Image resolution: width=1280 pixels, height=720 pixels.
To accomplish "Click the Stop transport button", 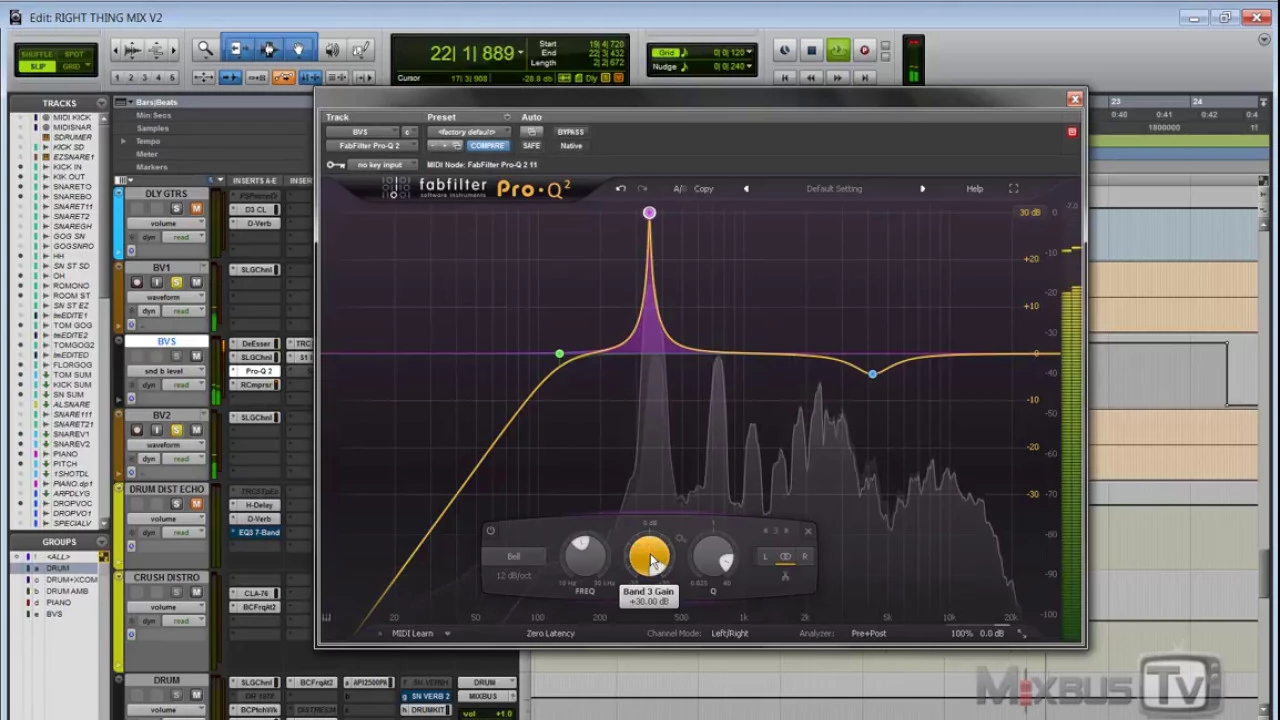I will click(x=812, y=50).
